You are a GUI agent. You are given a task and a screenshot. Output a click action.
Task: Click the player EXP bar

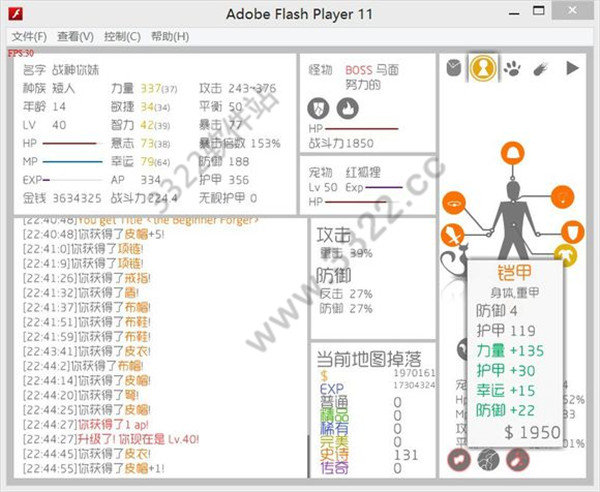pyautogui.click(x=73, y=180)
